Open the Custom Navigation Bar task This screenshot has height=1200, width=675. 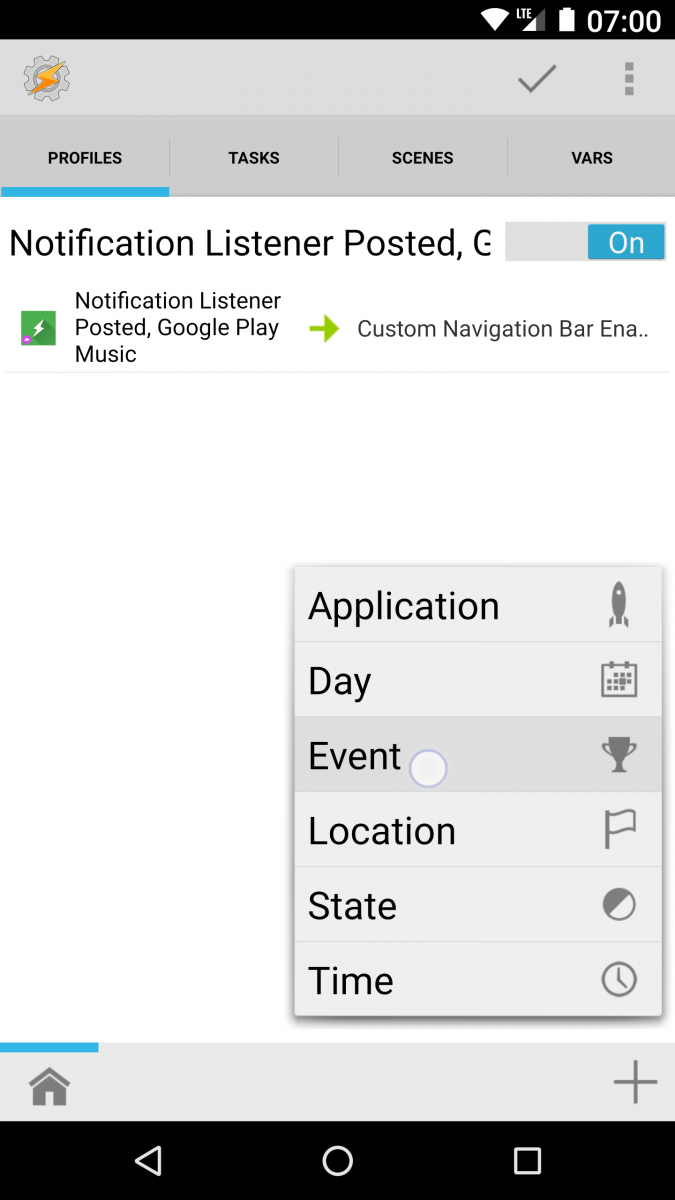coord(504,328)
